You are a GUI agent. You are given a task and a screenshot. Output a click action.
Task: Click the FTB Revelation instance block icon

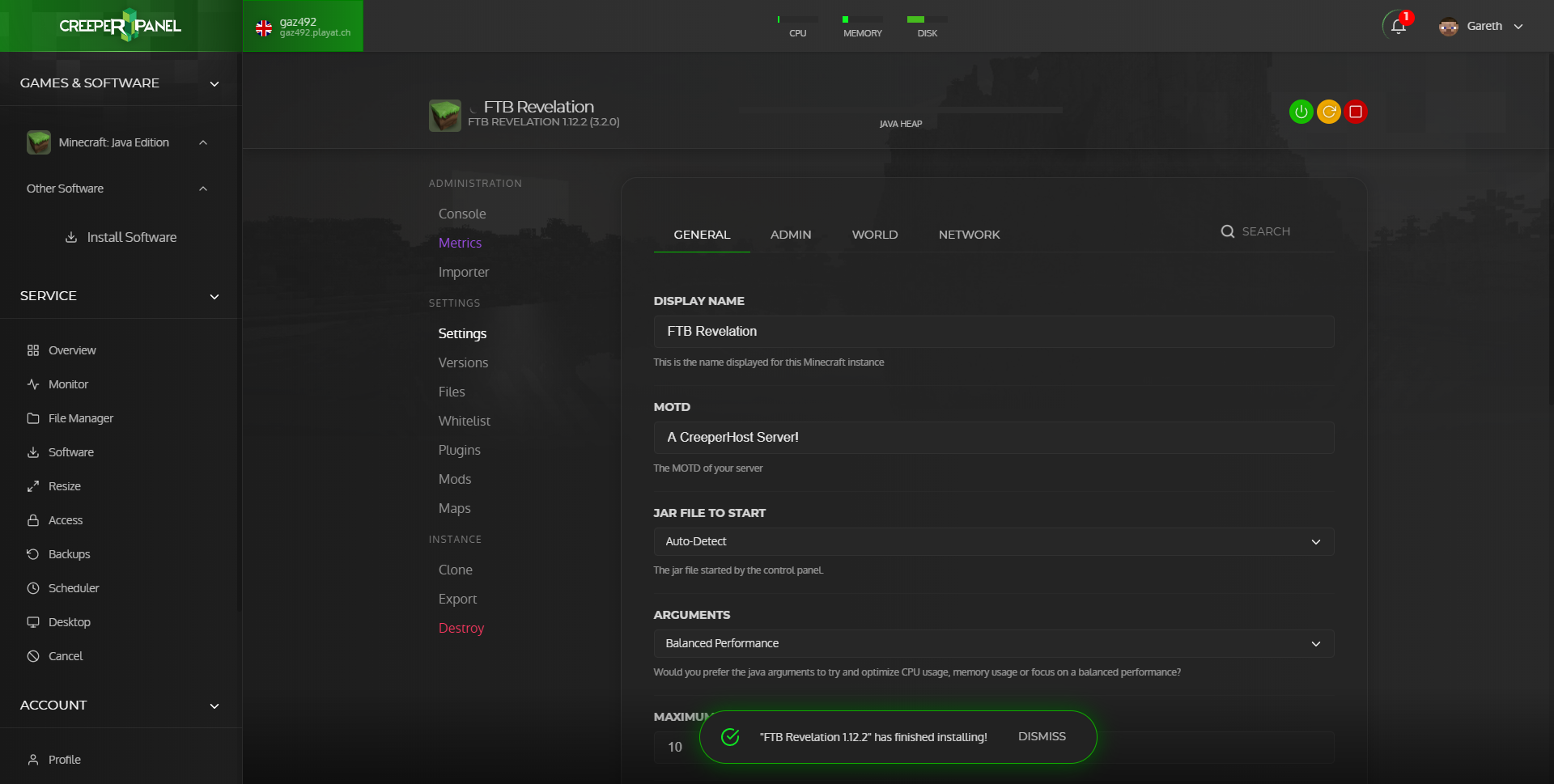[445, 116]
